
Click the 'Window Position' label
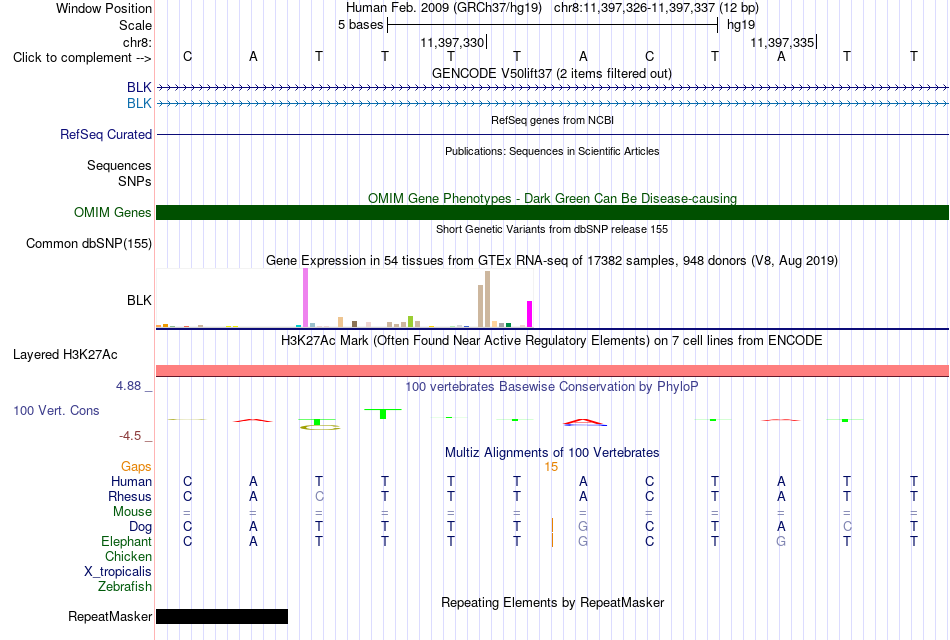(104, 8)
